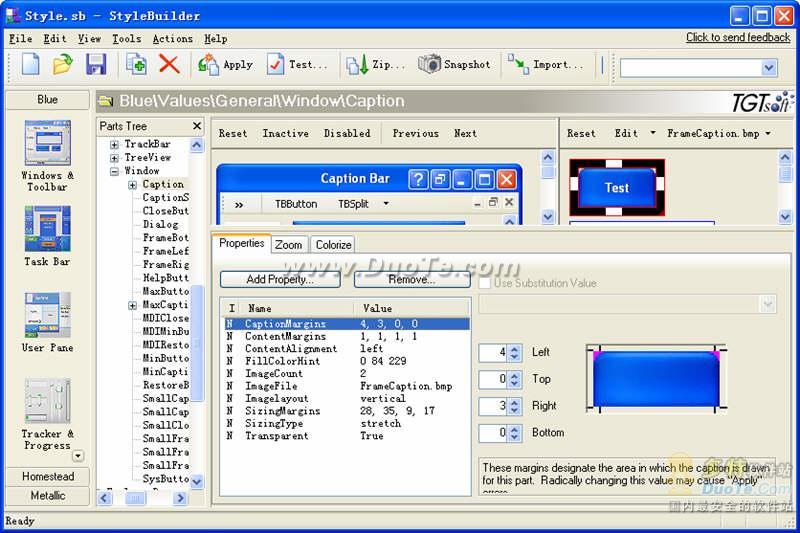The height and width of the screenshot is (533, 800).
Task: Open the toolbar combo box dropdown
Action: [769, 67]
